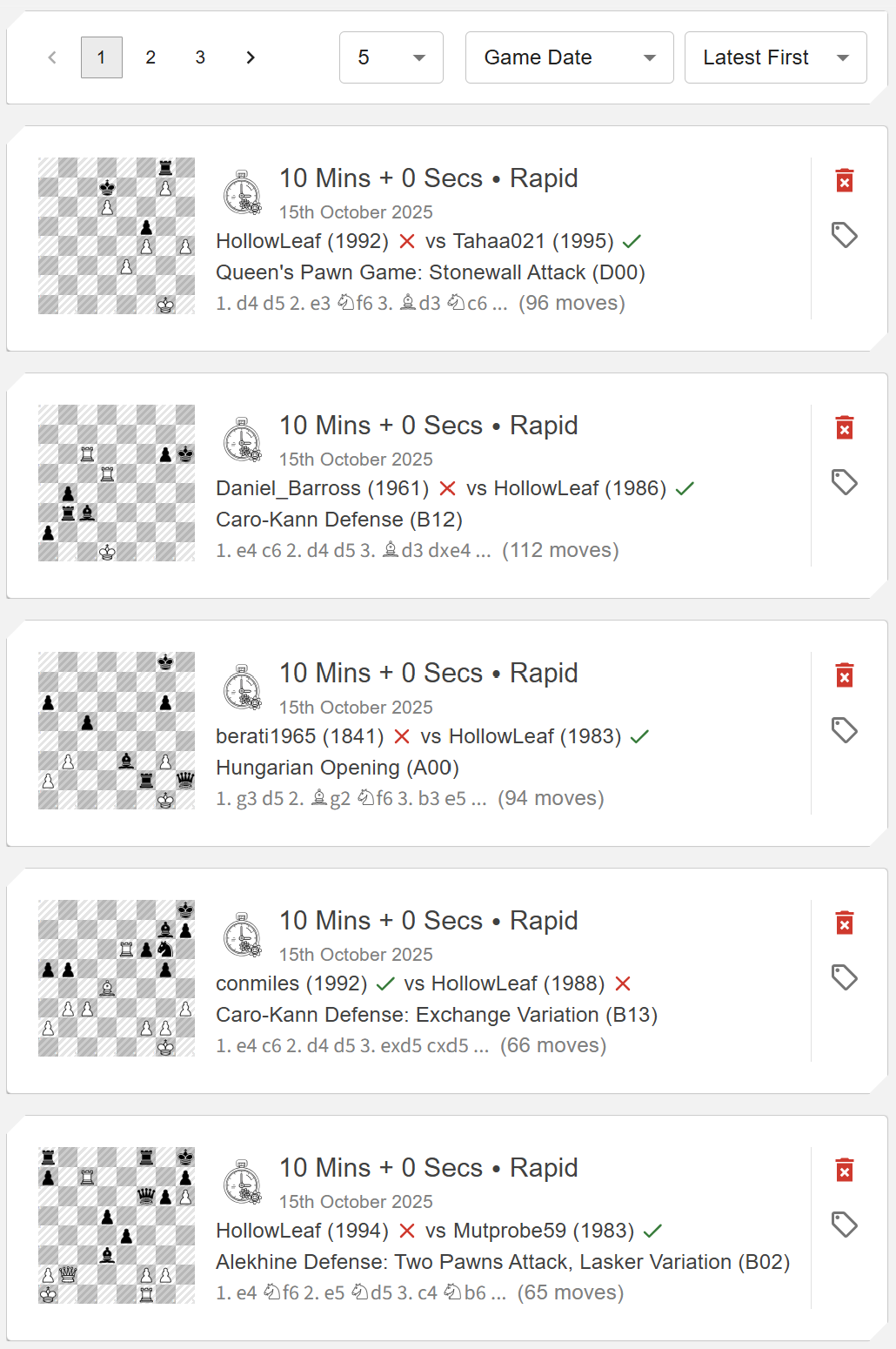Delete the berati1965 vs HollowLeaf game
Image resolution: width=896 pixels, height=1349 pixels.
pos(844,675)
